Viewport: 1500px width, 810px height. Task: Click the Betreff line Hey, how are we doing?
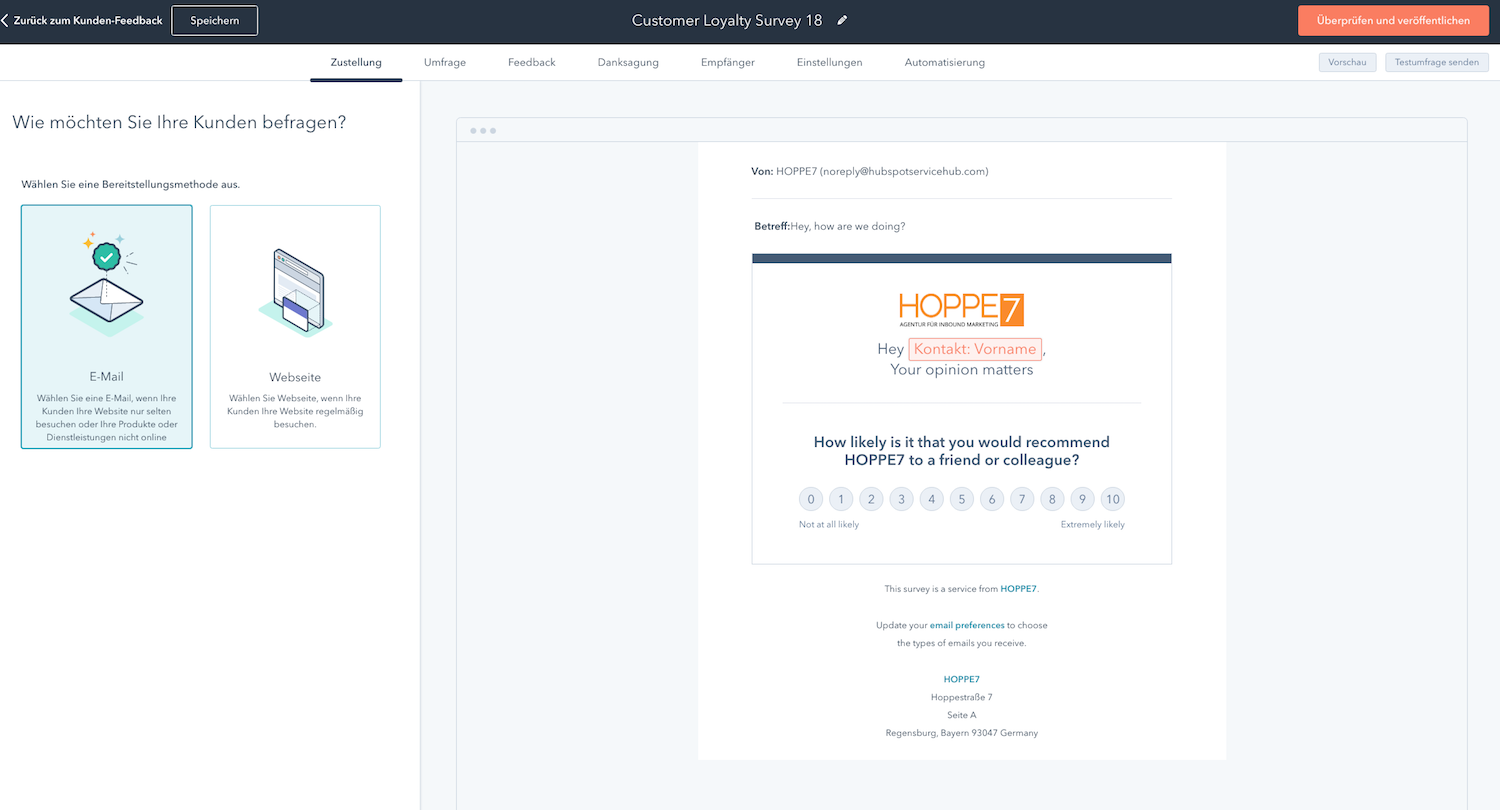[830, 226]
